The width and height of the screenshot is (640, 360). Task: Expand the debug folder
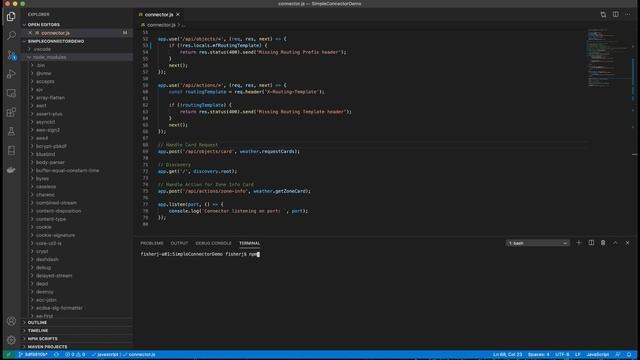coord(43,267)
